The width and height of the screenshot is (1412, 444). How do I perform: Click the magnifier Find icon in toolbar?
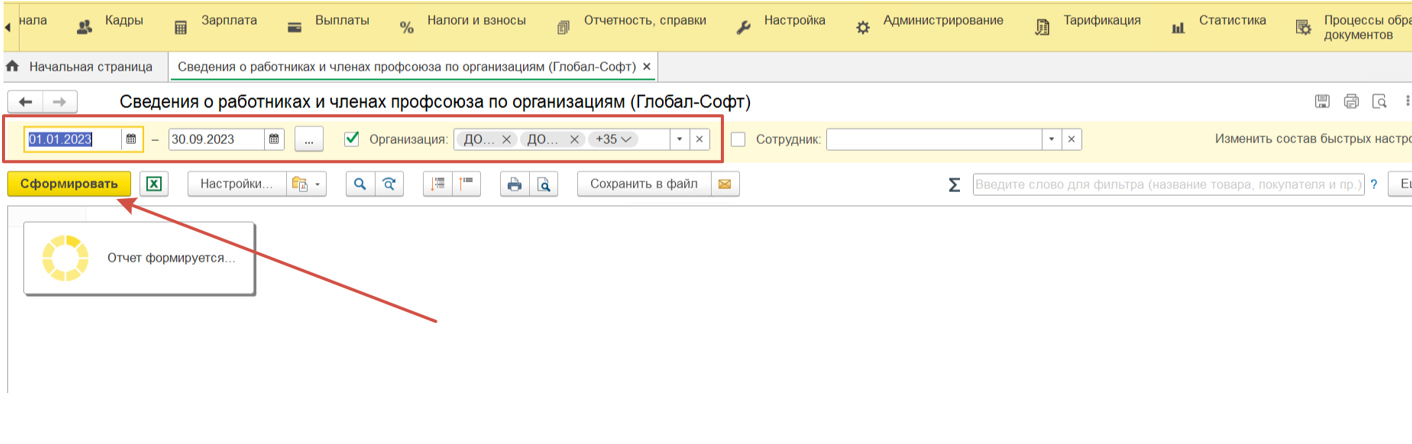point(360,184)
